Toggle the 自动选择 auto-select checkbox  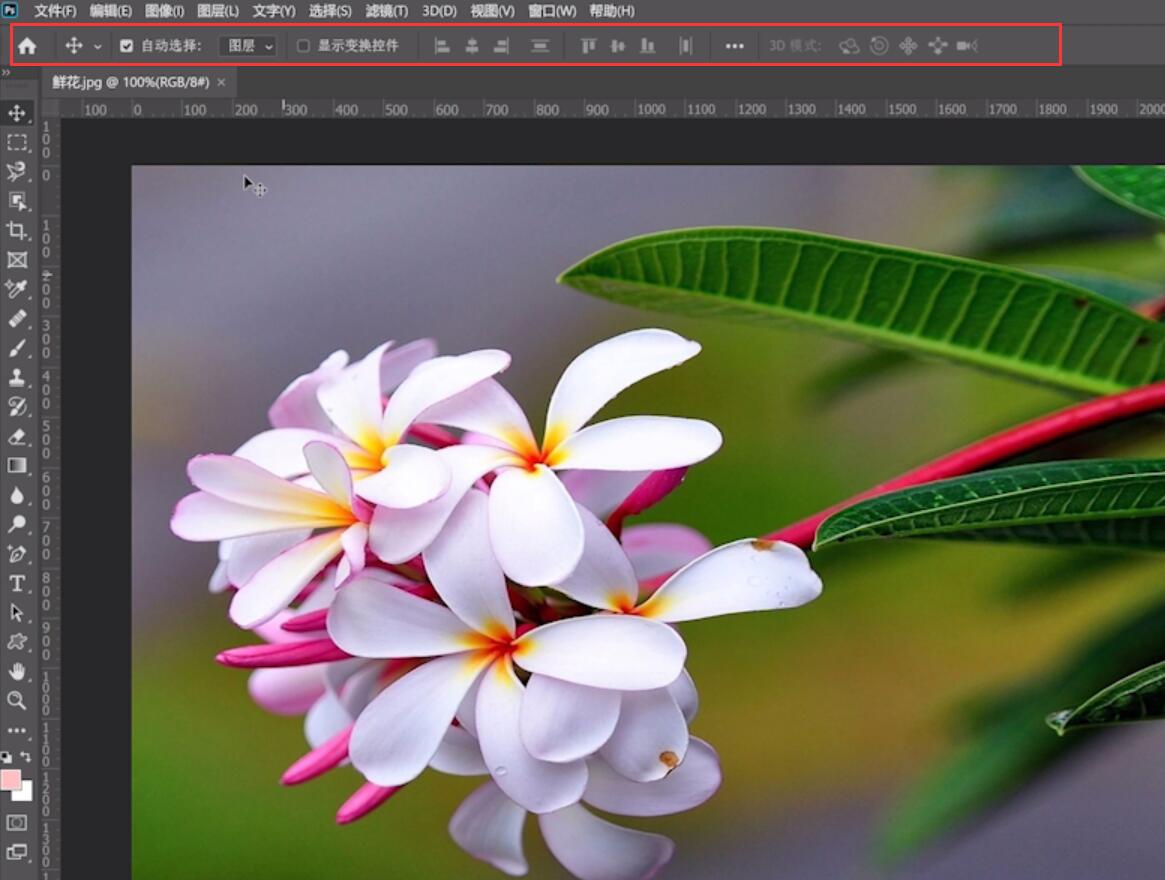coord(126,46)
